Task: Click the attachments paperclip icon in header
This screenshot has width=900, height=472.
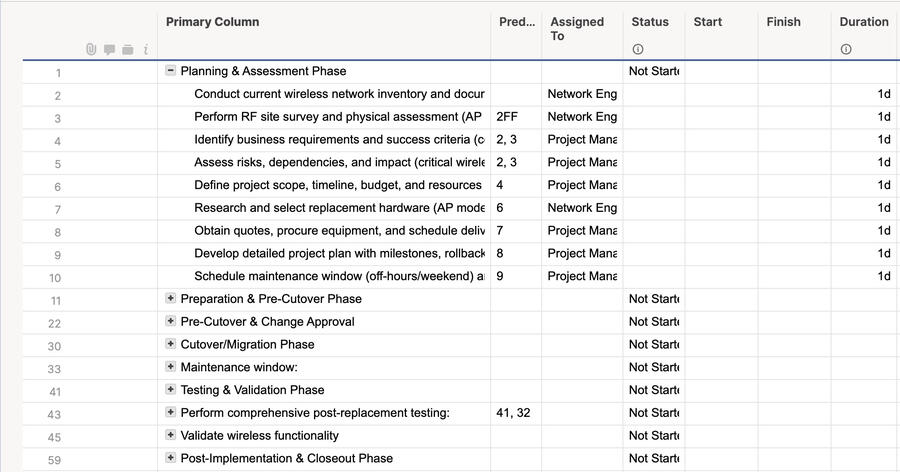Action: tap(91, 49)
